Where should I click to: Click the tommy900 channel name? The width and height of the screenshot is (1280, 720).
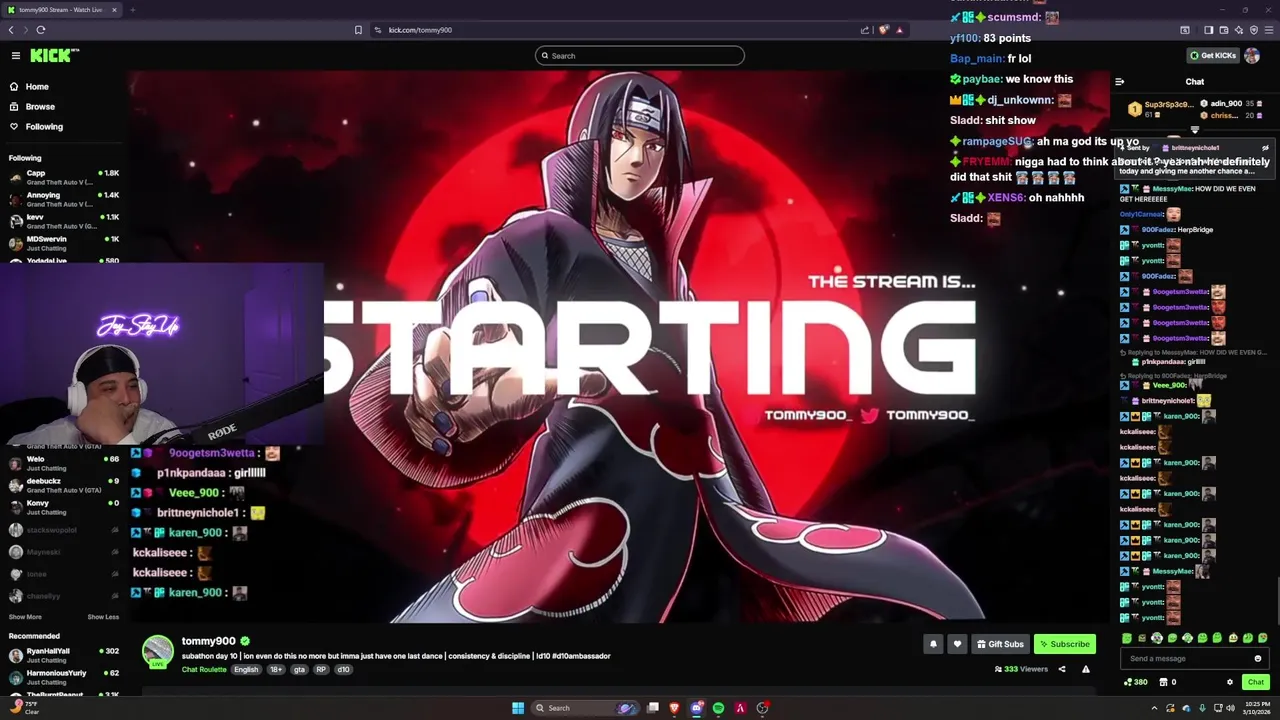pyautogui.click(x=208, y=641)
